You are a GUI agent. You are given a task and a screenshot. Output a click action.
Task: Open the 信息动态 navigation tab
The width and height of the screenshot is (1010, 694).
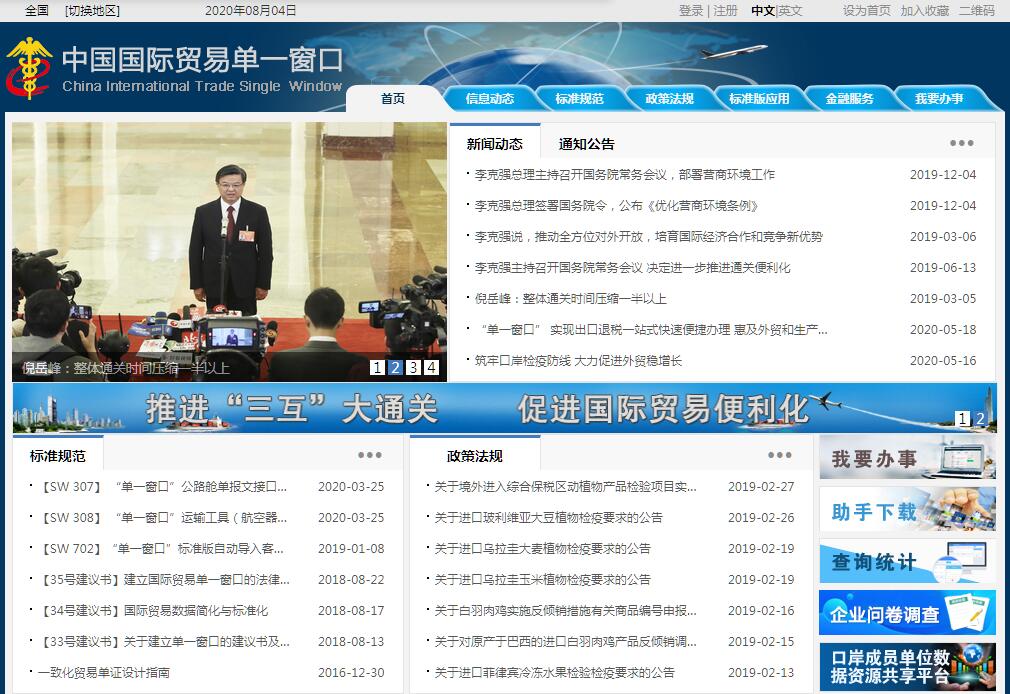[x=490, y=98]
